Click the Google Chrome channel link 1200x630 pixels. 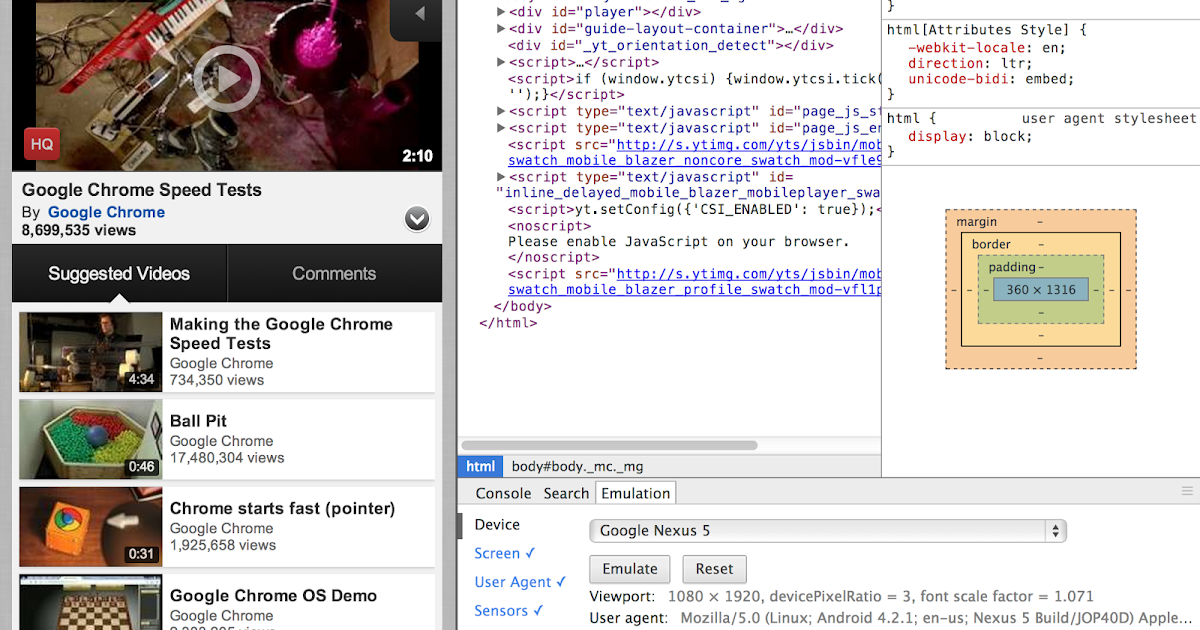click(106, 212)
